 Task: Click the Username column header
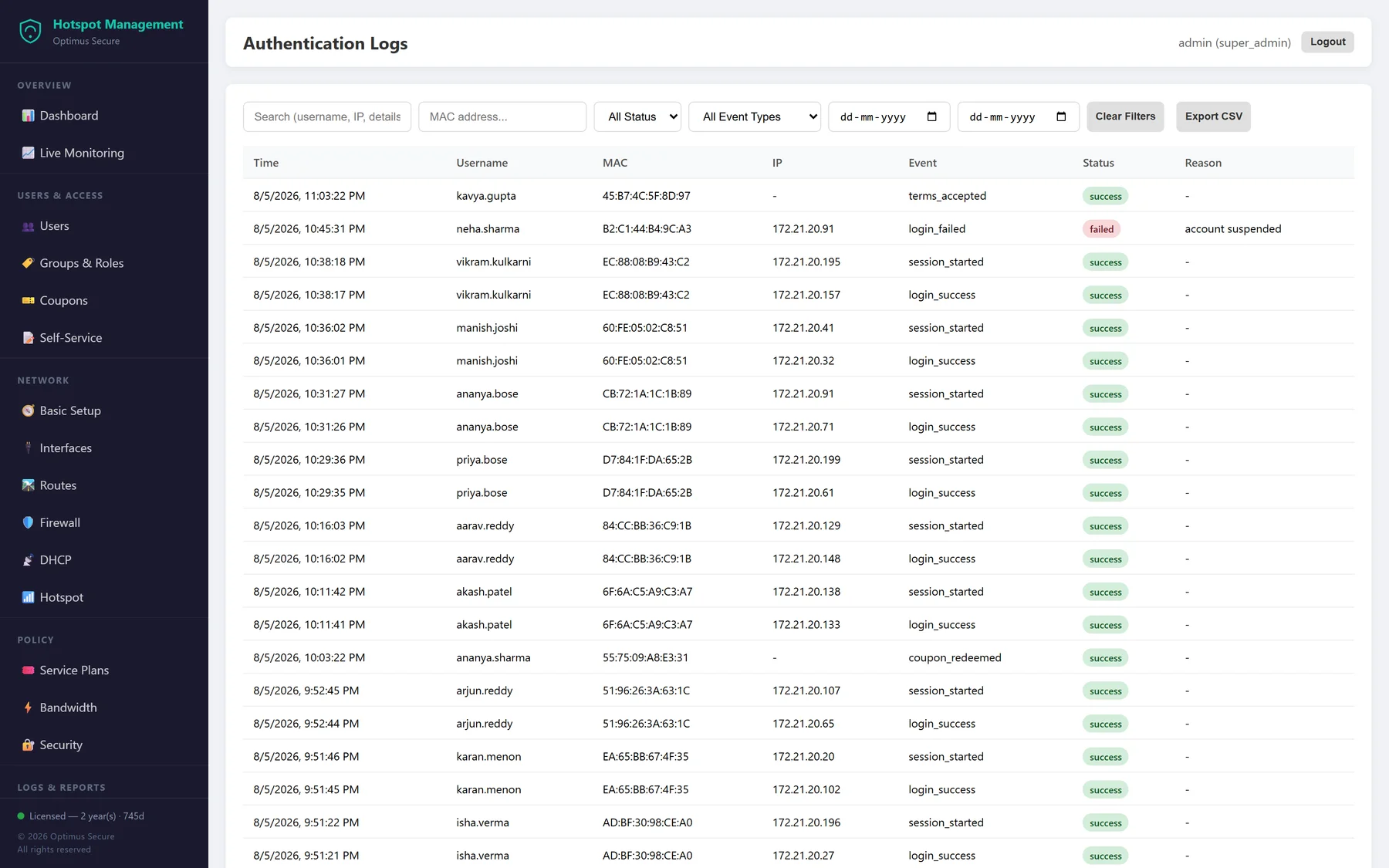(x=482, y=163)
